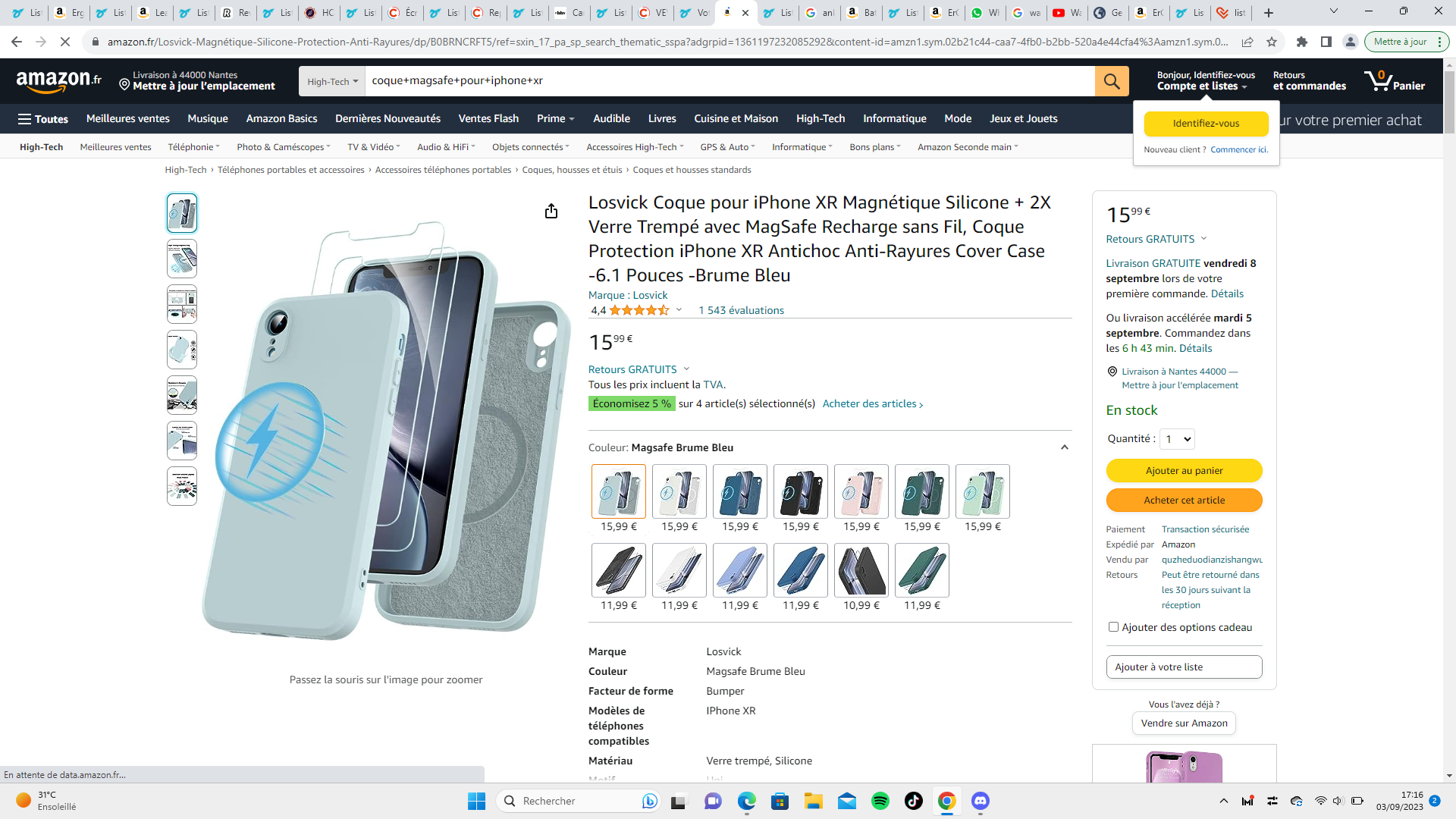The image size is (1456, 819).
Task: Select the first product thumbnail image
Action: (x=182, y=213)
